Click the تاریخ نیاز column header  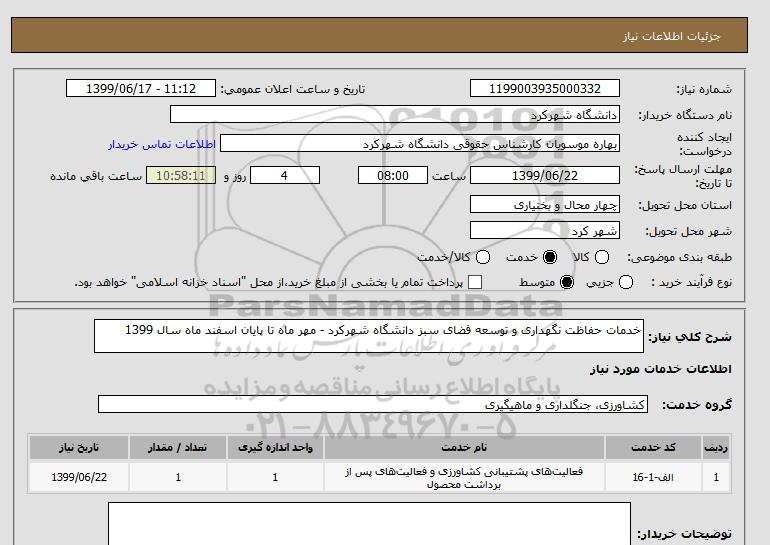point(79,447)
